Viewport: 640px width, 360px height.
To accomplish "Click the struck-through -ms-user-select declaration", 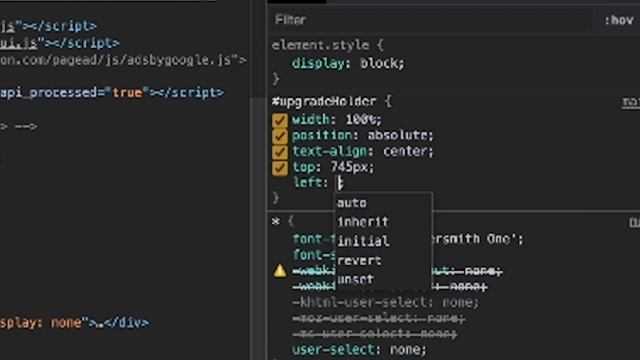I will (x=374, y=334).
